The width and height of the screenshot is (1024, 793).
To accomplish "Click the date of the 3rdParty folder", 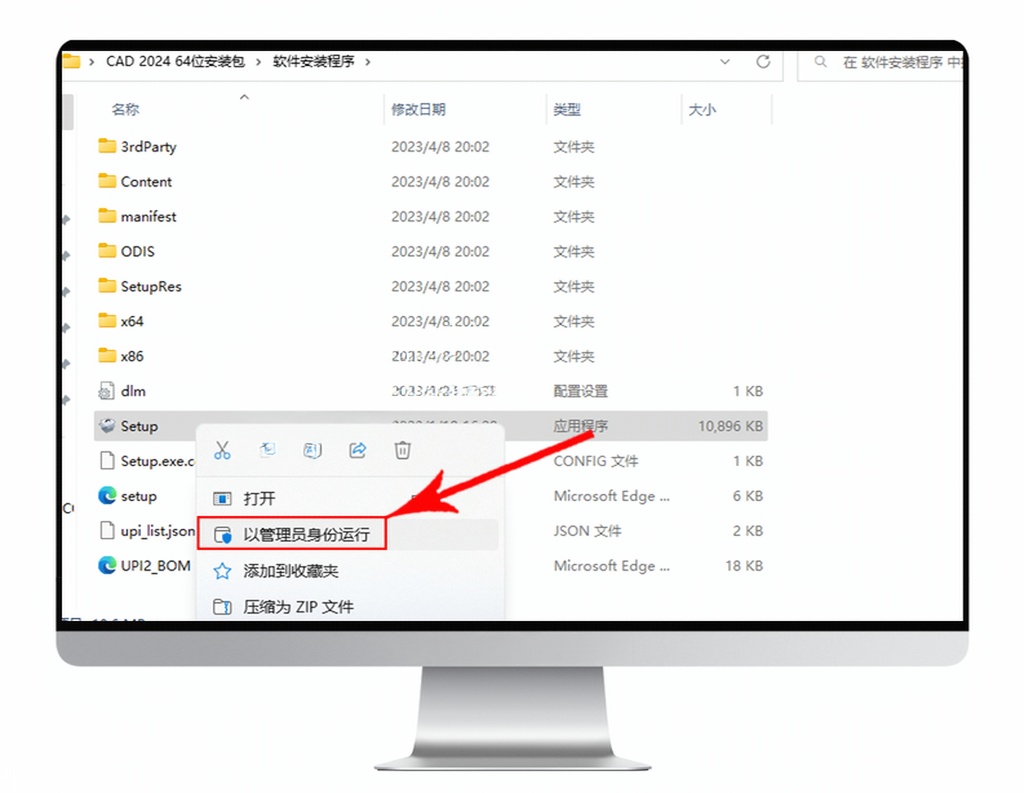I will pyautogui.click(x=440, y=146).
